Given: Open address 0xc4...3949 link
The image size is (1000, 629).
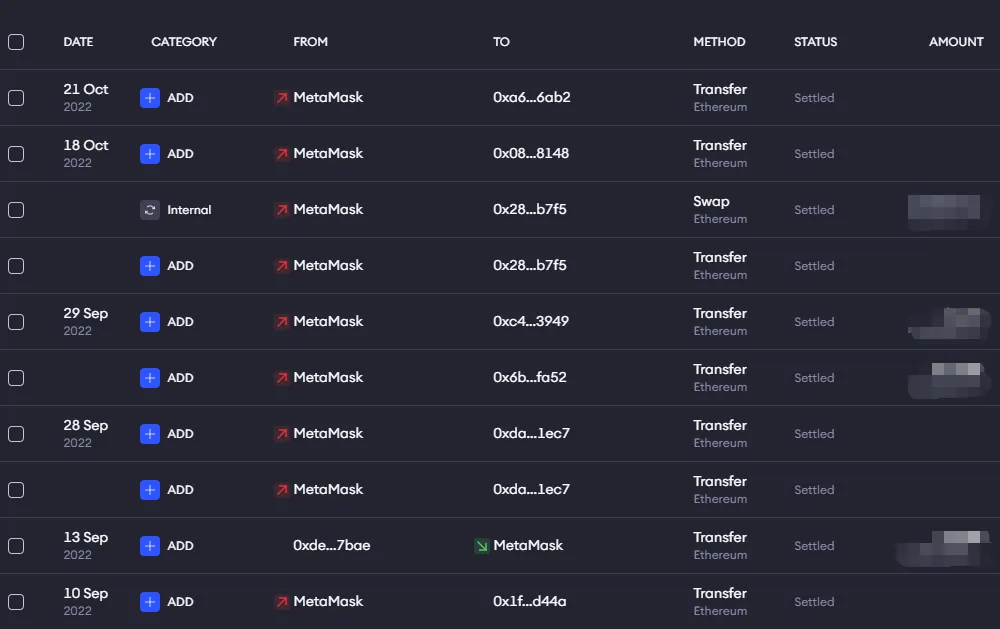Looking at the screenshot, I should click(531, 322).
